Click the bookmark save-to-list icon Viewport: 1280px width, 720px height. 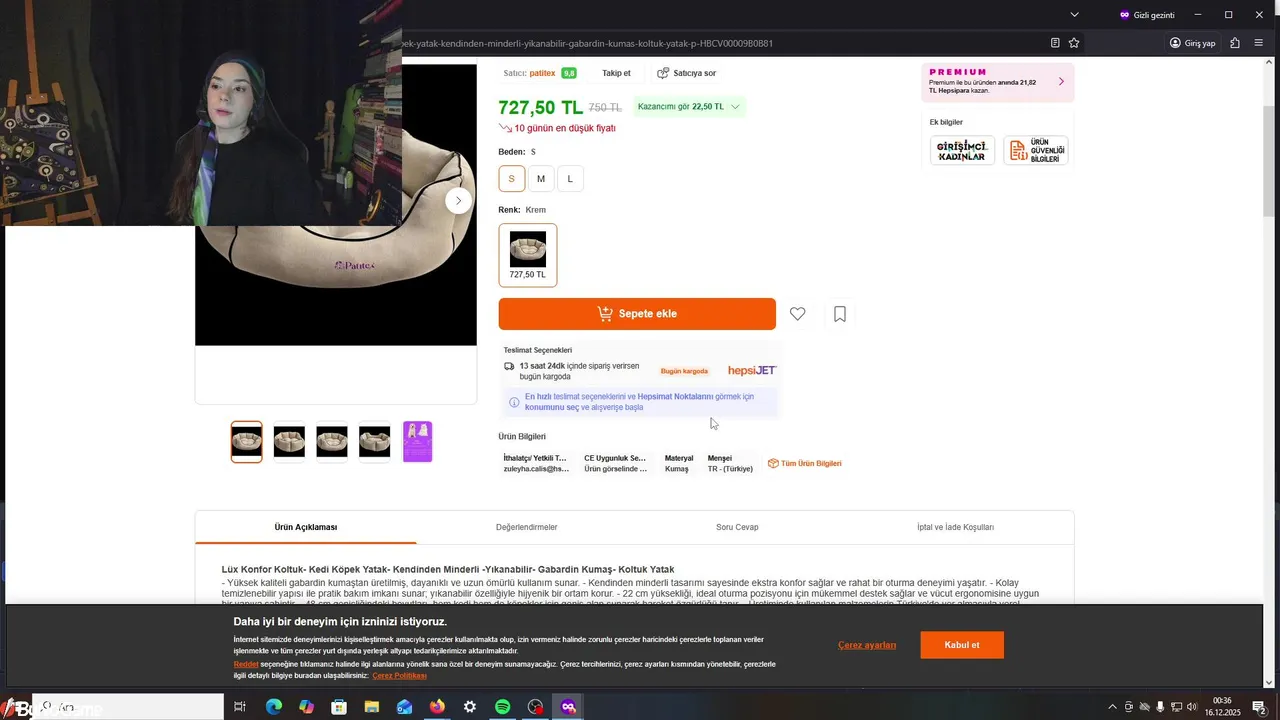coord(840,314)
